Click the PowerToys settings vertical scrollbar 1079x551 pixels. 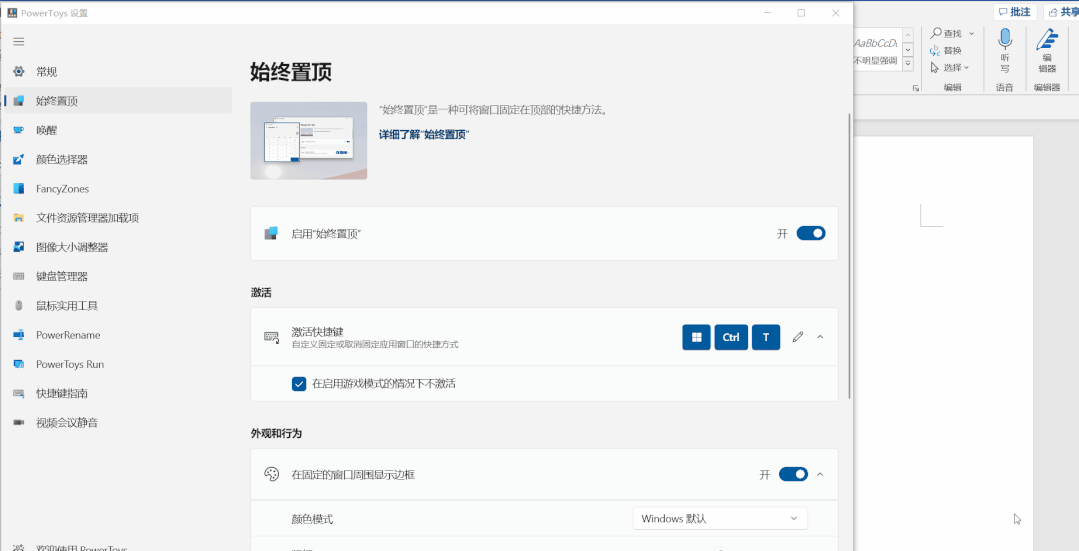click(x=849, y=255)
